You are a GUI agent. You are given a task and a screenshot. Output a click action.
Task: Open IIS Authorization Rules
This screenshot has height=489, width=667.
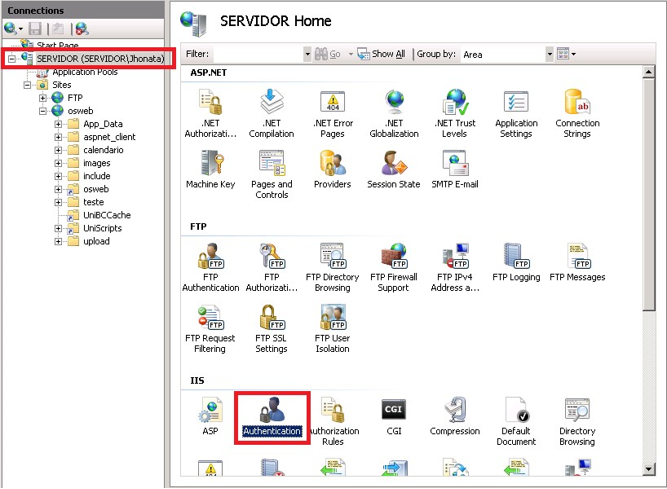pyautogui.click(x=334, y=421)
